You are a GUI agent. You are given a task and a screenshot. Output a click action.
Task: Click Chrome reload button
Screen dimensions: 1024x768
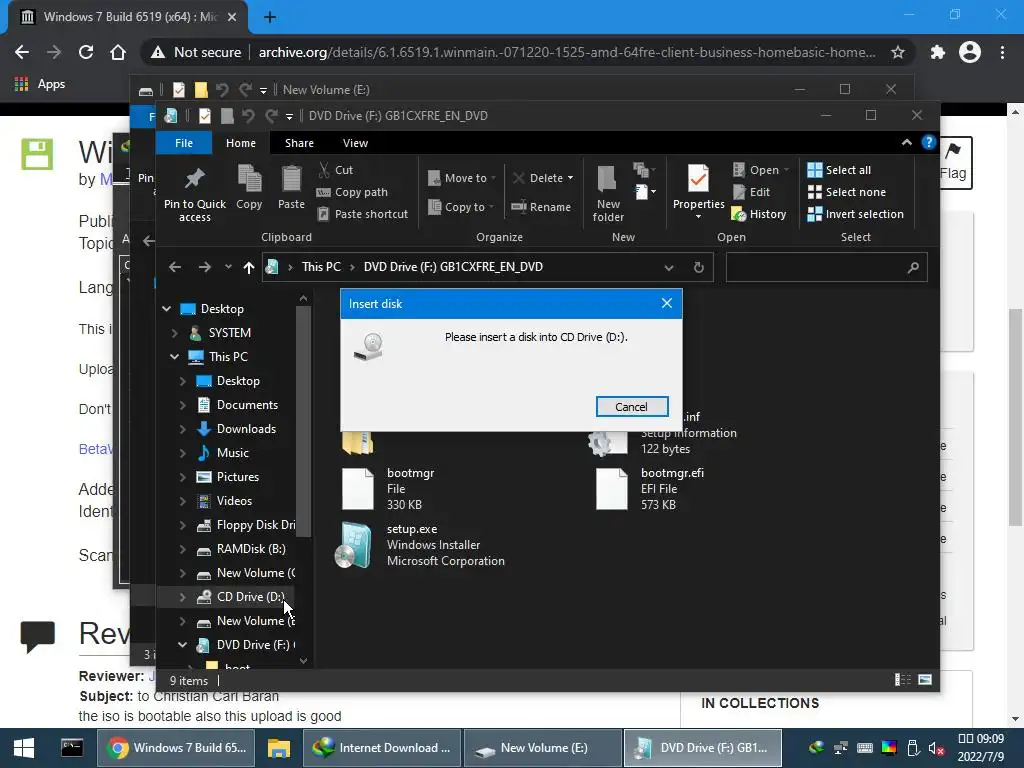(86, 52)
